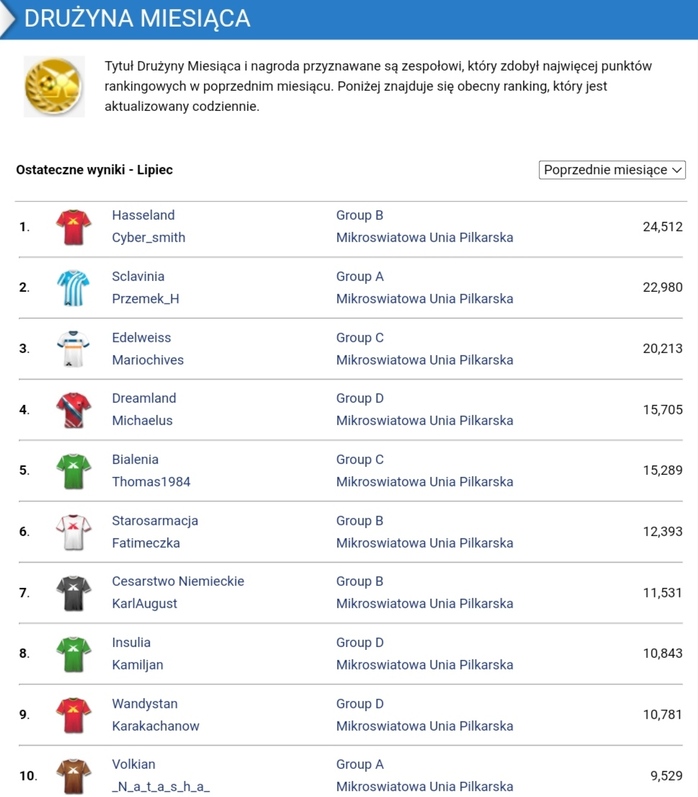The image size is (698, 797).
Task: Click Group A link in Volkian's row
Action: tap(360, 764)
